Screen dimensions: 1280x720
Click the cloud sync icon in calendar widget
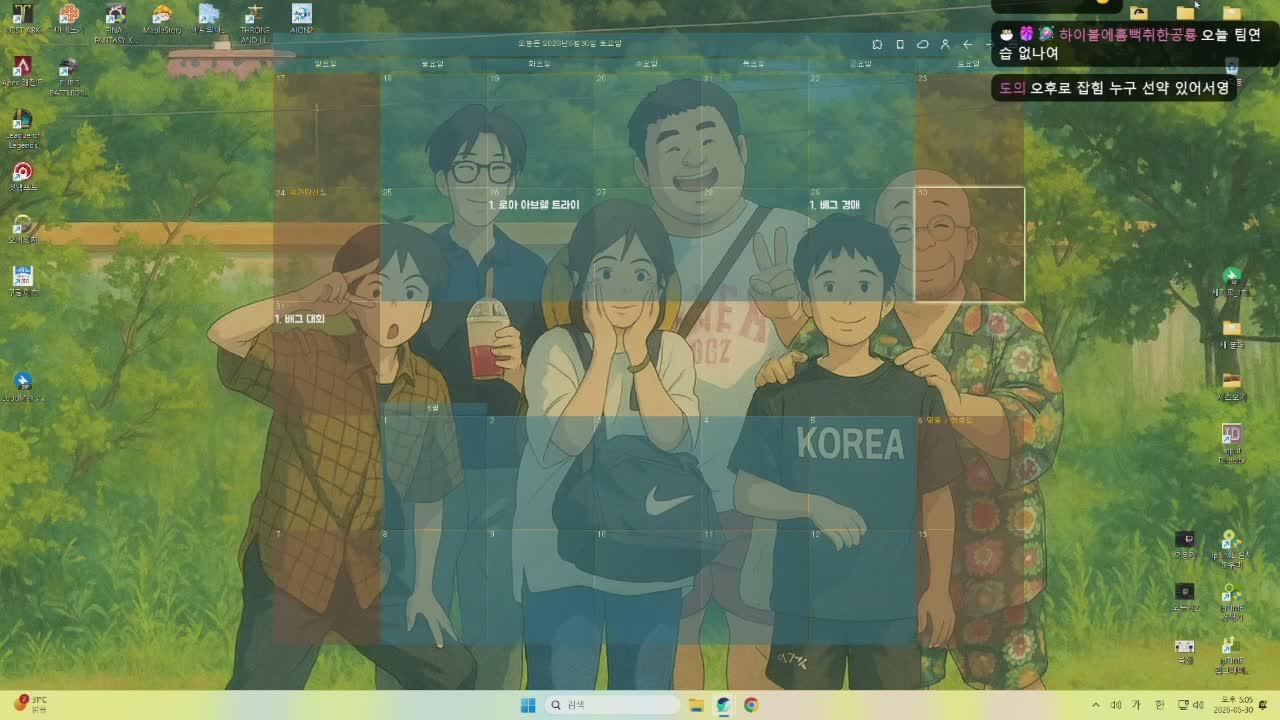[923, 44]
